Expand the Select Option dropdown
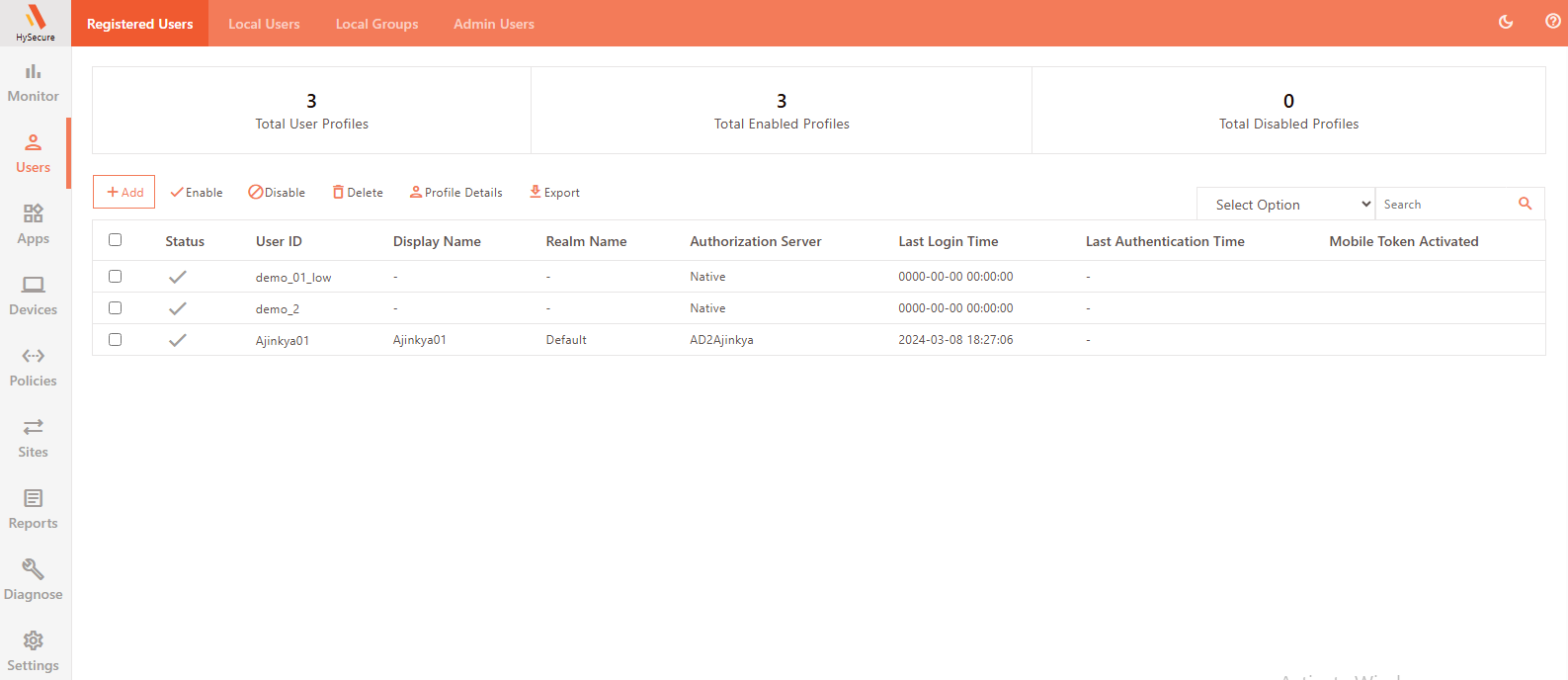1568x680 pixels. [1285, 205]
